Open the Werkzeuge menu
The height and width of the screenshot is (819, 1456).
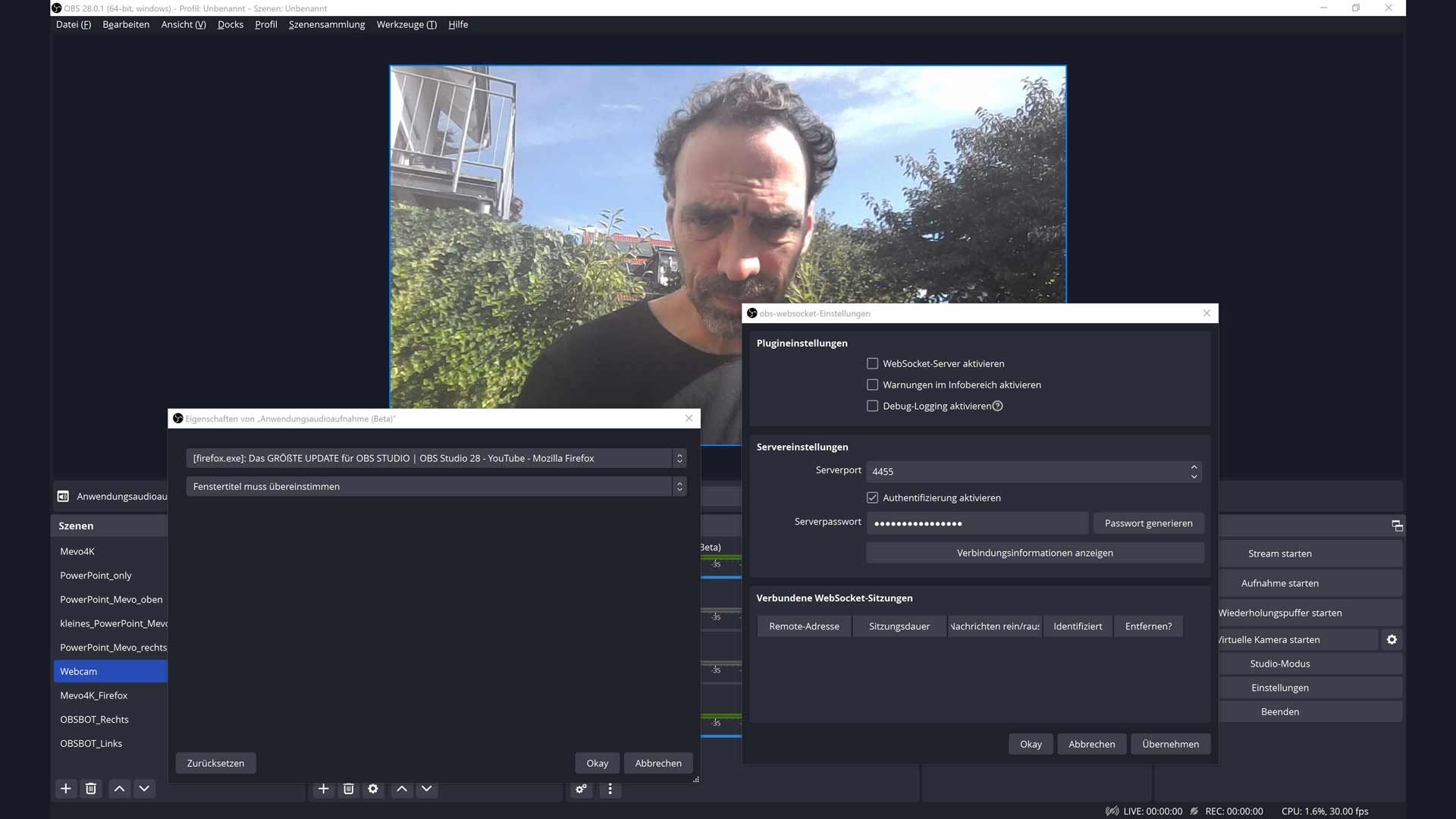[x=406, y=24]
